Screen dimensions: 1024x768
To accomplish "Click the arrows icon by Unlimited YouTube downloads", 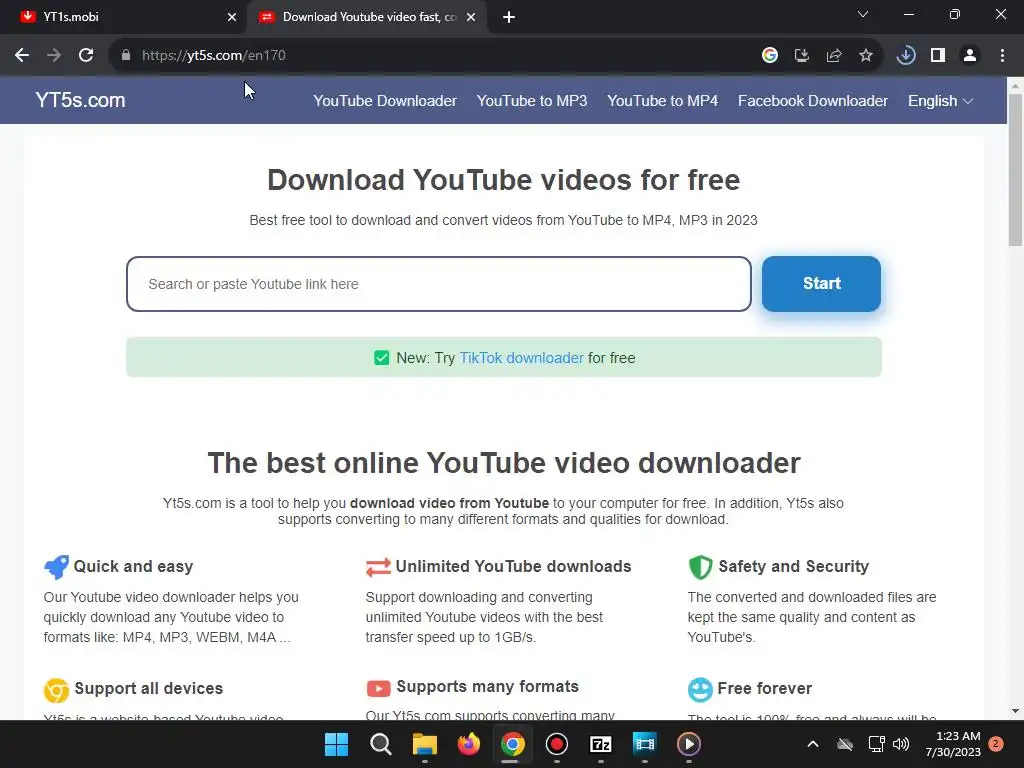I will [378, 567].
